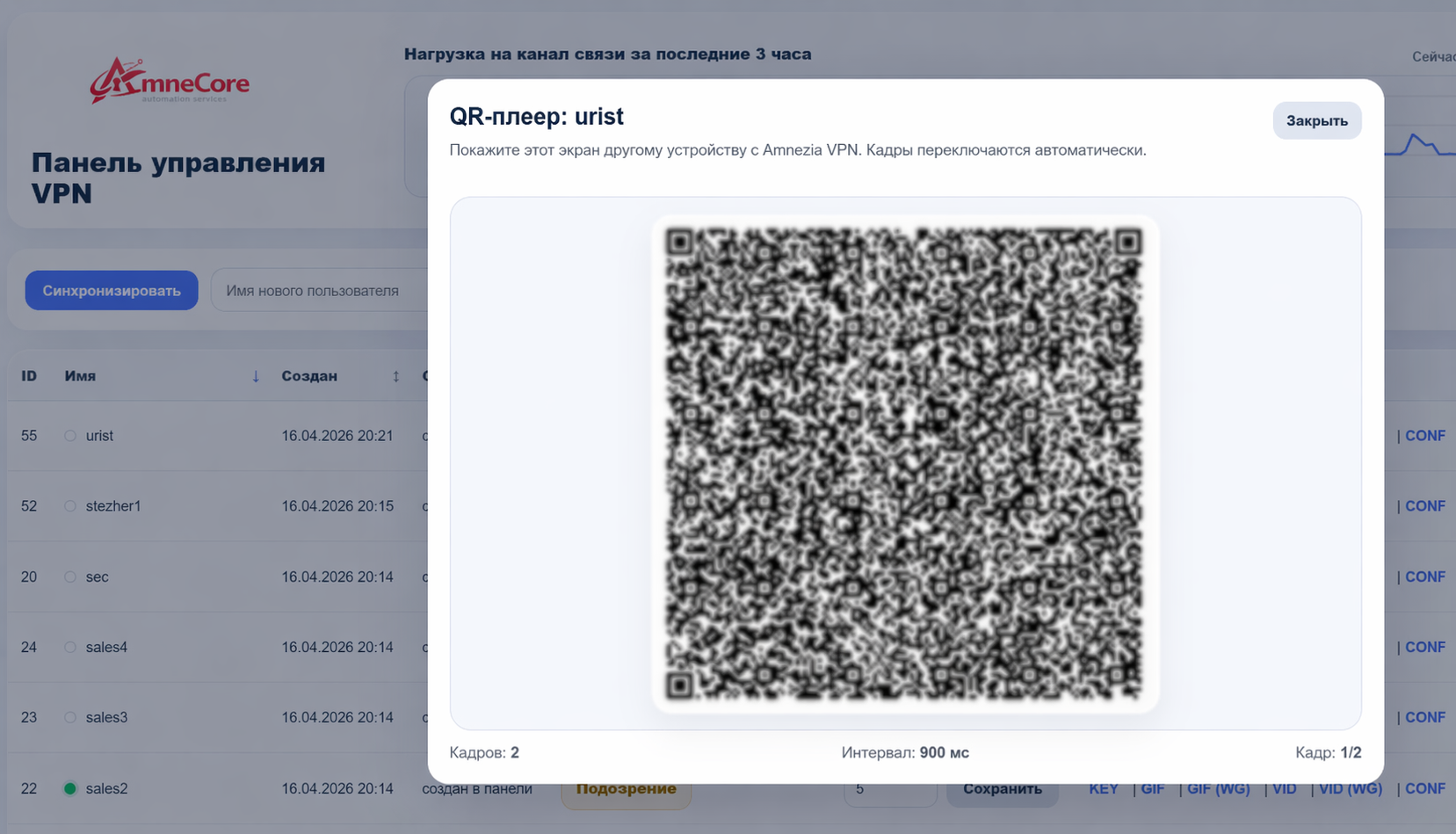Select the user name sec
The height and width of the screenshot is (834, 1456).
tap(97, 577)
